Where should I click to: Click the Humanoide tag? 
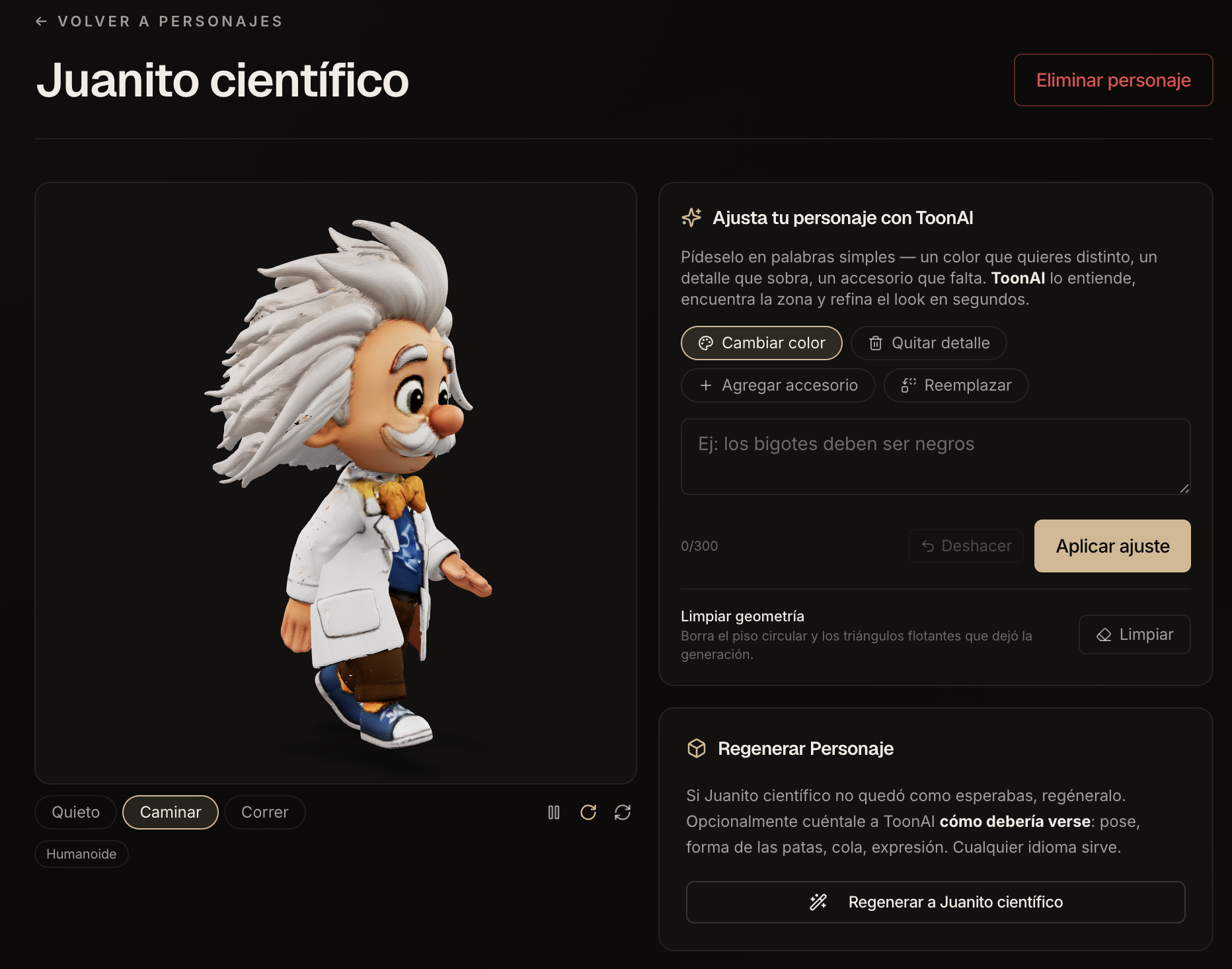[81, 854]
